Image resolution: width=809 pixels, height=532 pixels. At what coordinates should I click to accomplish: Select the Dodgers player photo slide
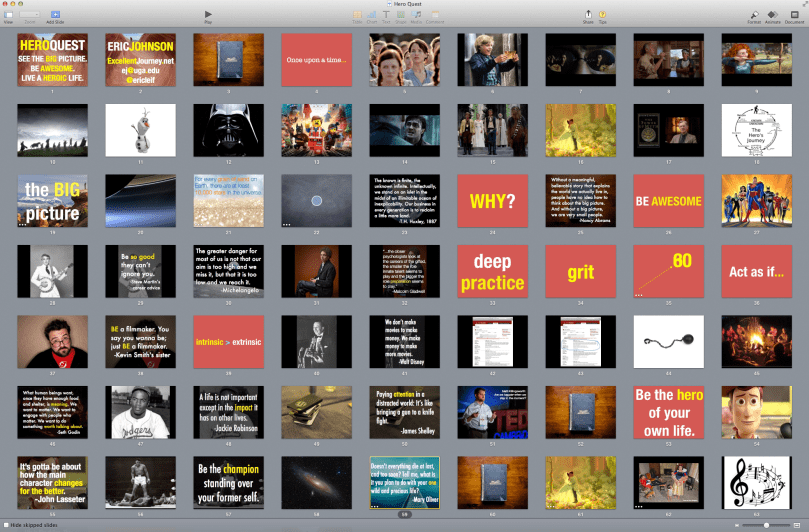click(x=140, y=412)
